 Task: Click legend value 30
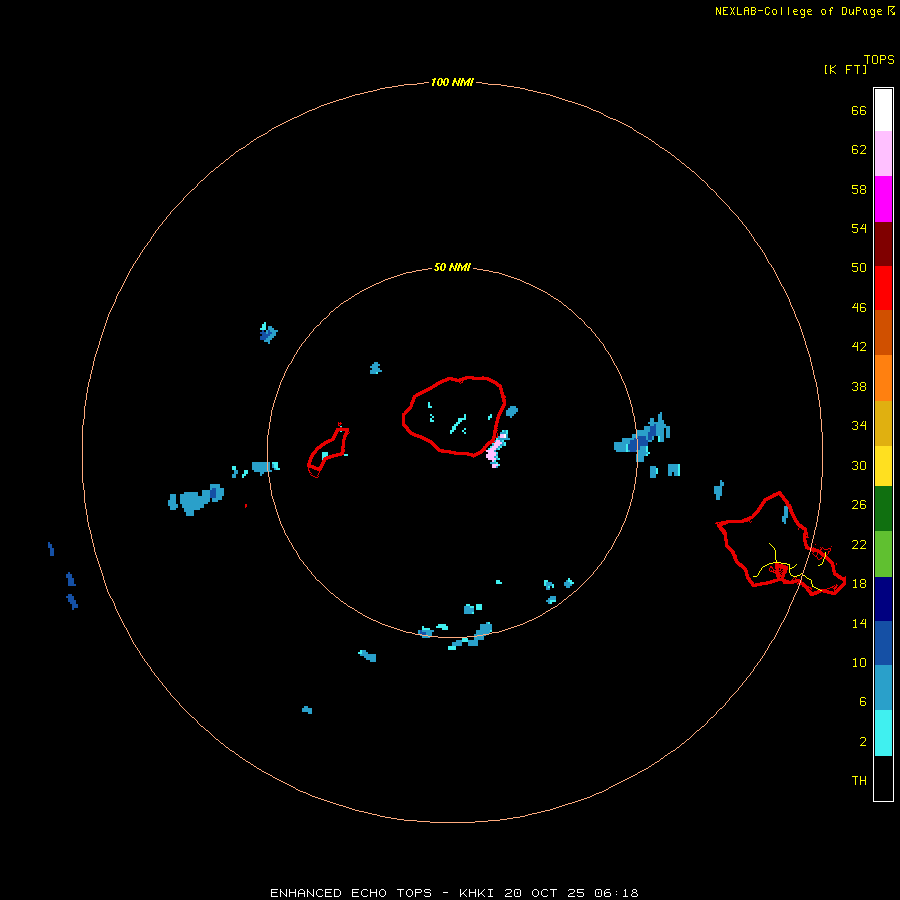pos(859,465)
